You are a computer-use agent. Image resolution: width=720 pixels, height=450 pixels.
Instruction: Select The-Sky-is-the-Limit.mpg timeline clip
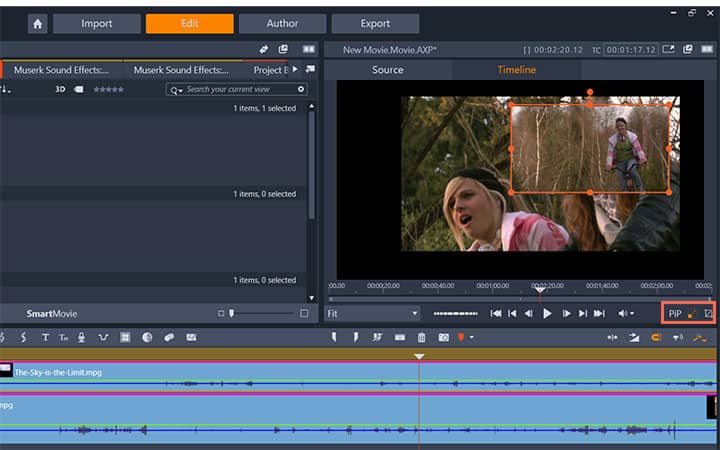(358, 377)
